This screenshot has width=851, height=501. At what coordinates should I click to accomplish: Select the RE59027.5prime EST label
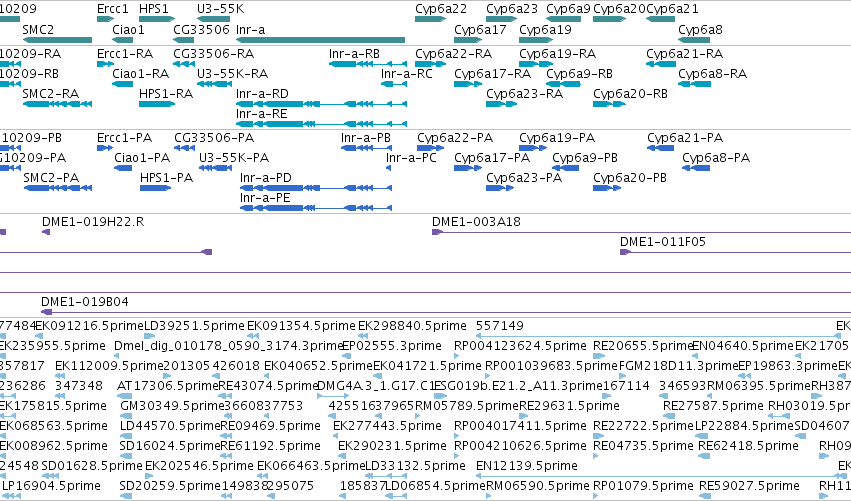click(x=749, y=486)
